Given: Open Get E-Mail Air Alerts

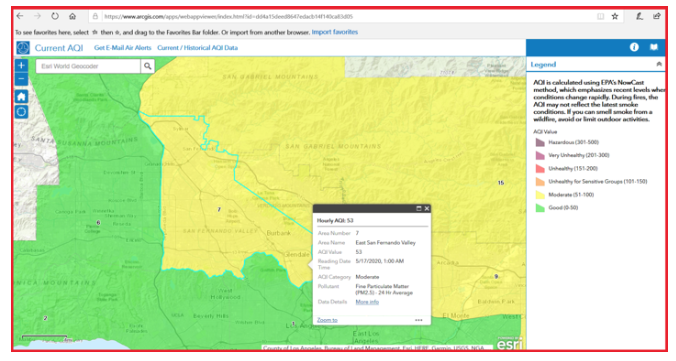Looking at the screenshot, I should (x=122, y=48).
